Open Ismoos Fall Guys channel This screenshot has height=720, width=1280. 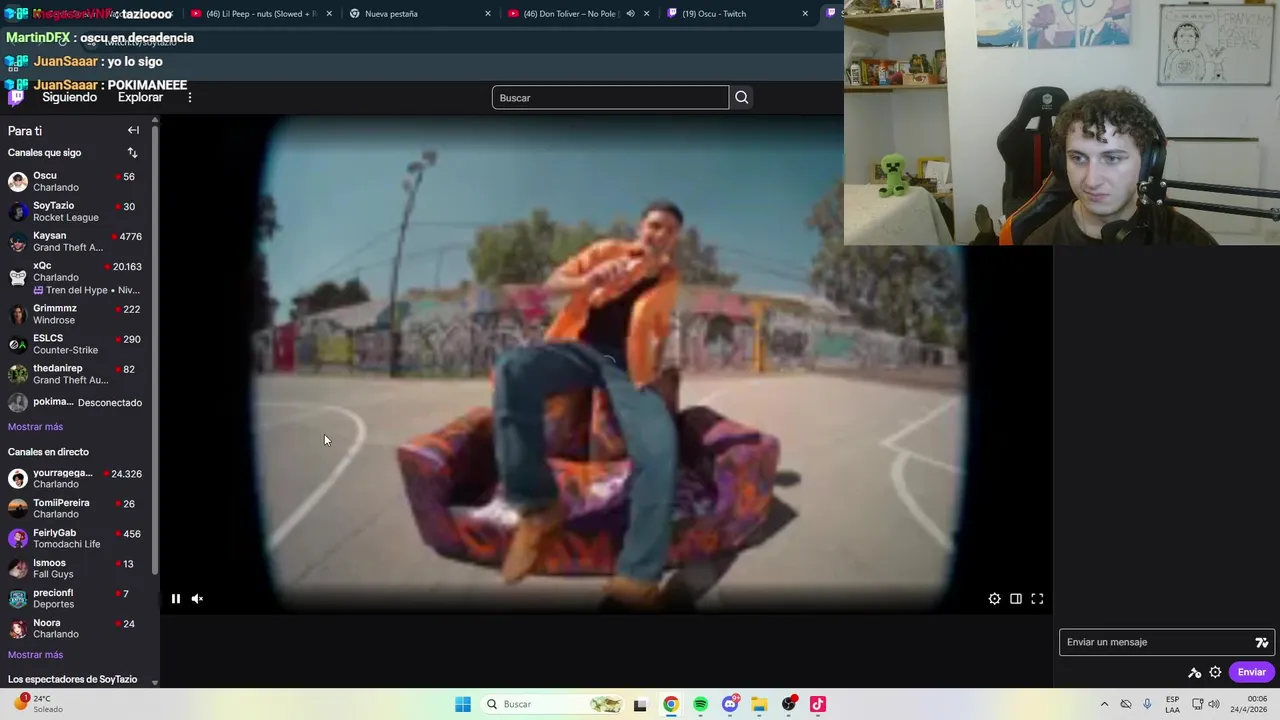[78, 568]
